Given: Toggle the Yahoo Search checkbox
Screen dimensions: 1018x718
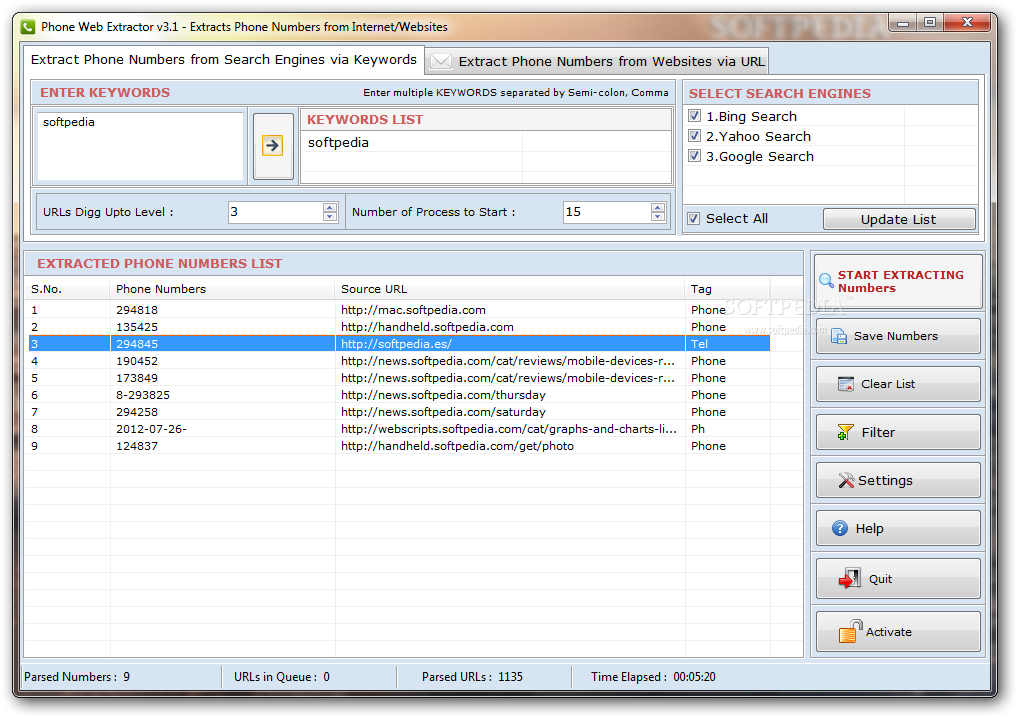Looking at the screenshot, I should (x=695, y=136).
